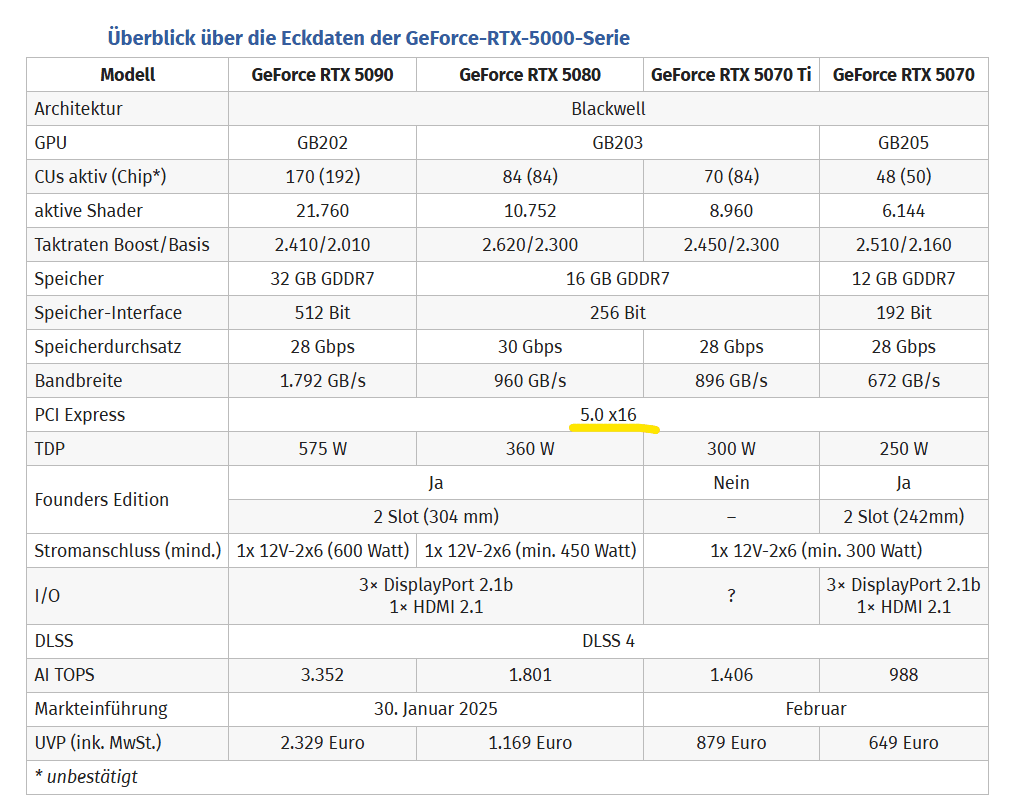Click the '1x 12V-2x6 (600 Watt)' cell
1034x811 pixels.
click(x=322, y=551)
